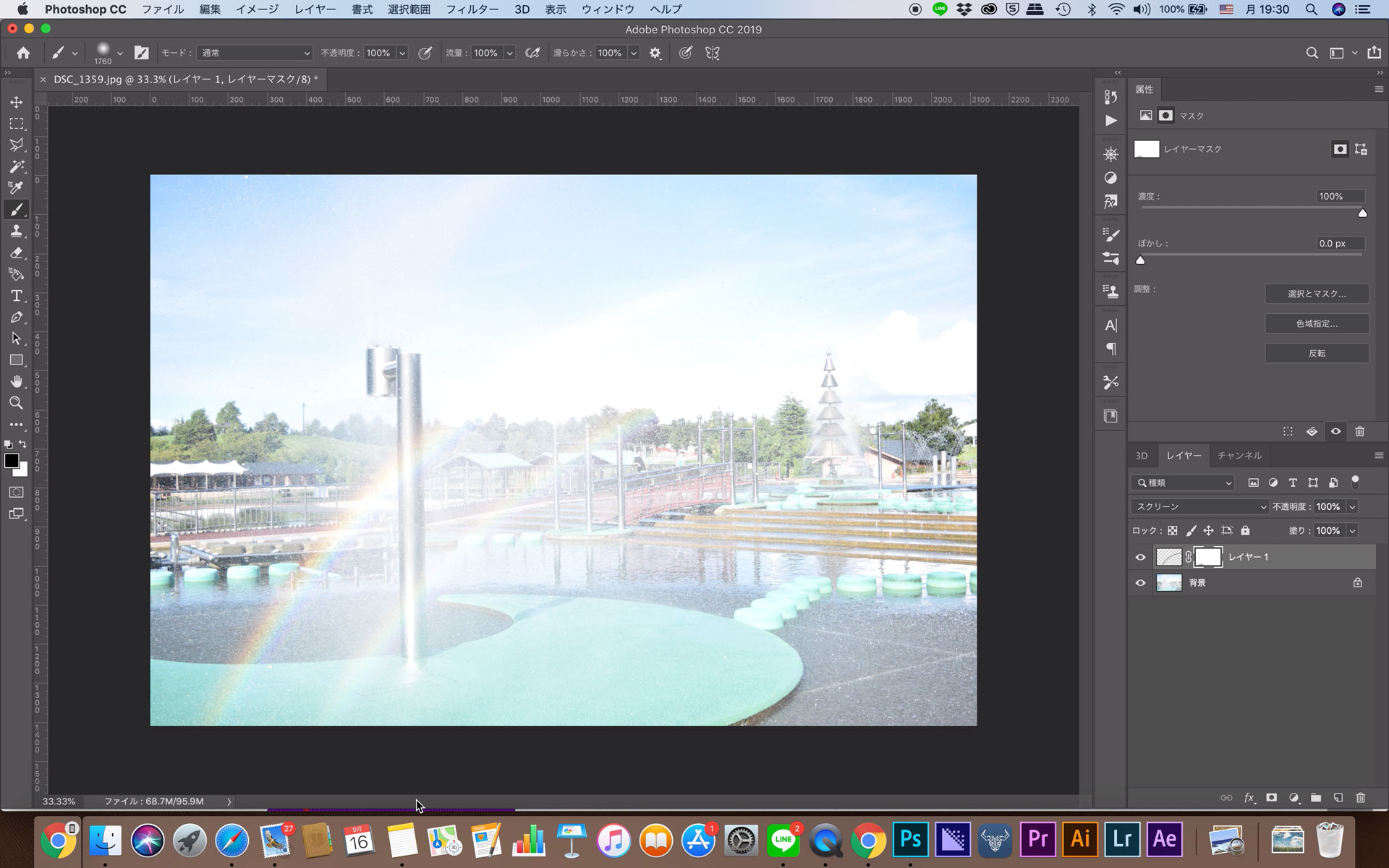Screen dimensions: 1389x868
Task: Select the Move tool
Action: (16, 101)
